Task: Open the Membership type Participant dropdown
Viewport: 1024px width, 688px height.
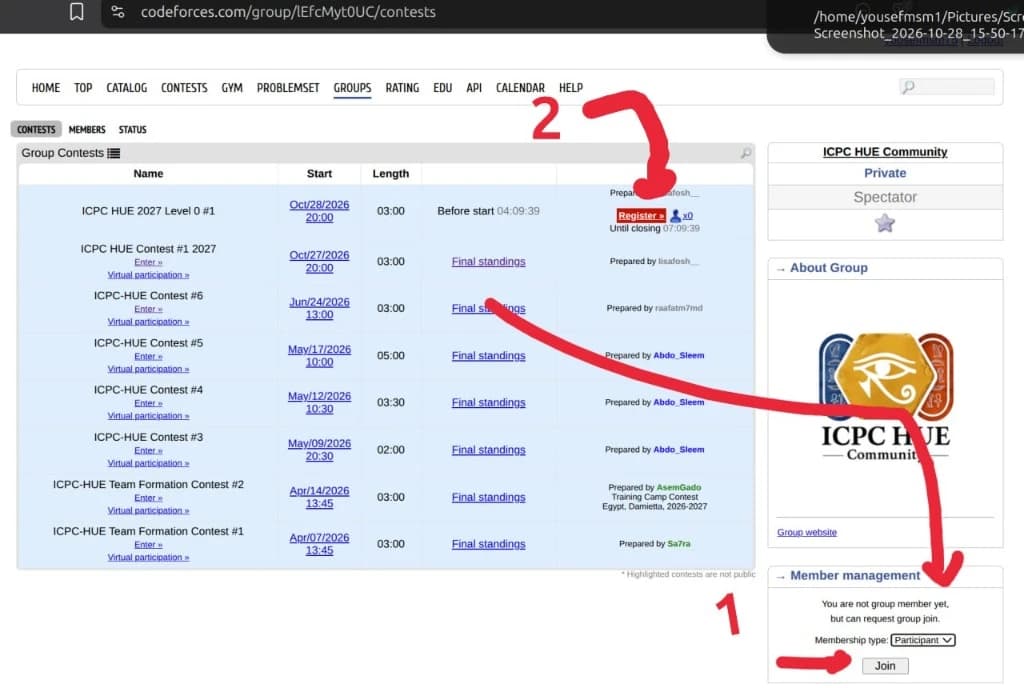Action: pyautogui.click(x=923, y=640)
